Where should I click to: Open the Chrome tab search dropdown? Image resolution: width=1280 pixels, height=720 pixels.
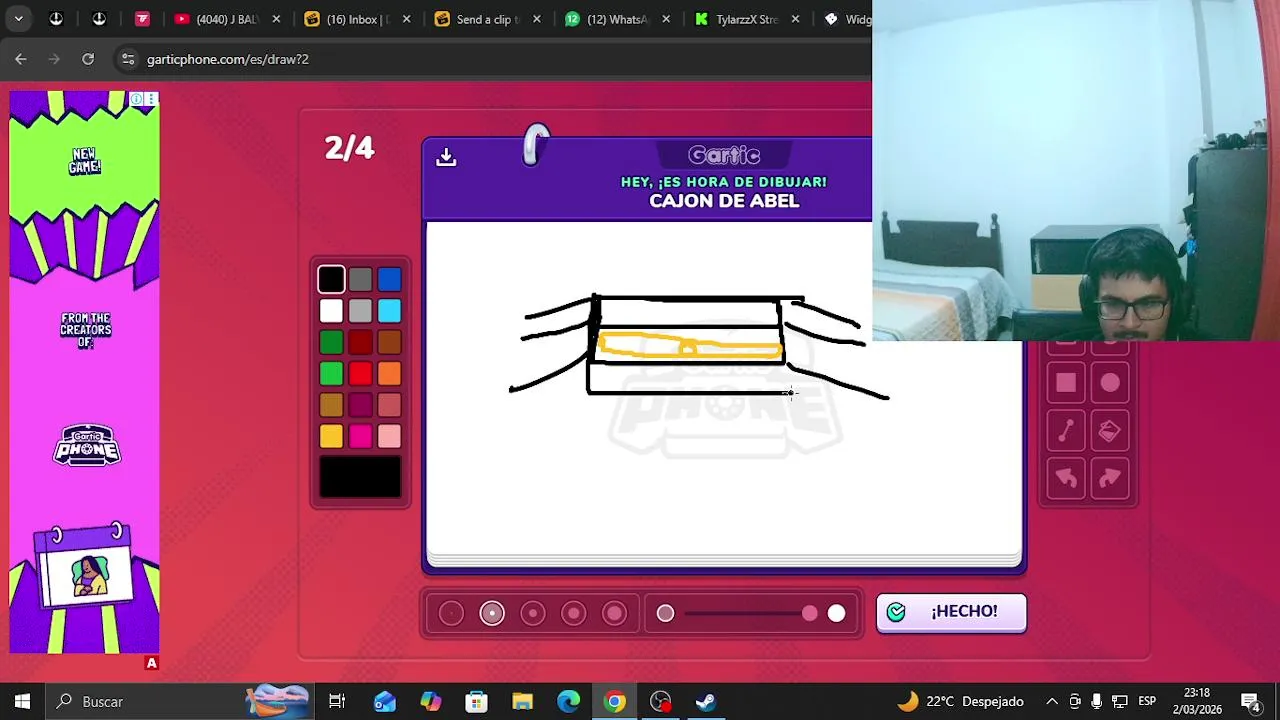[x=18, y=19]
